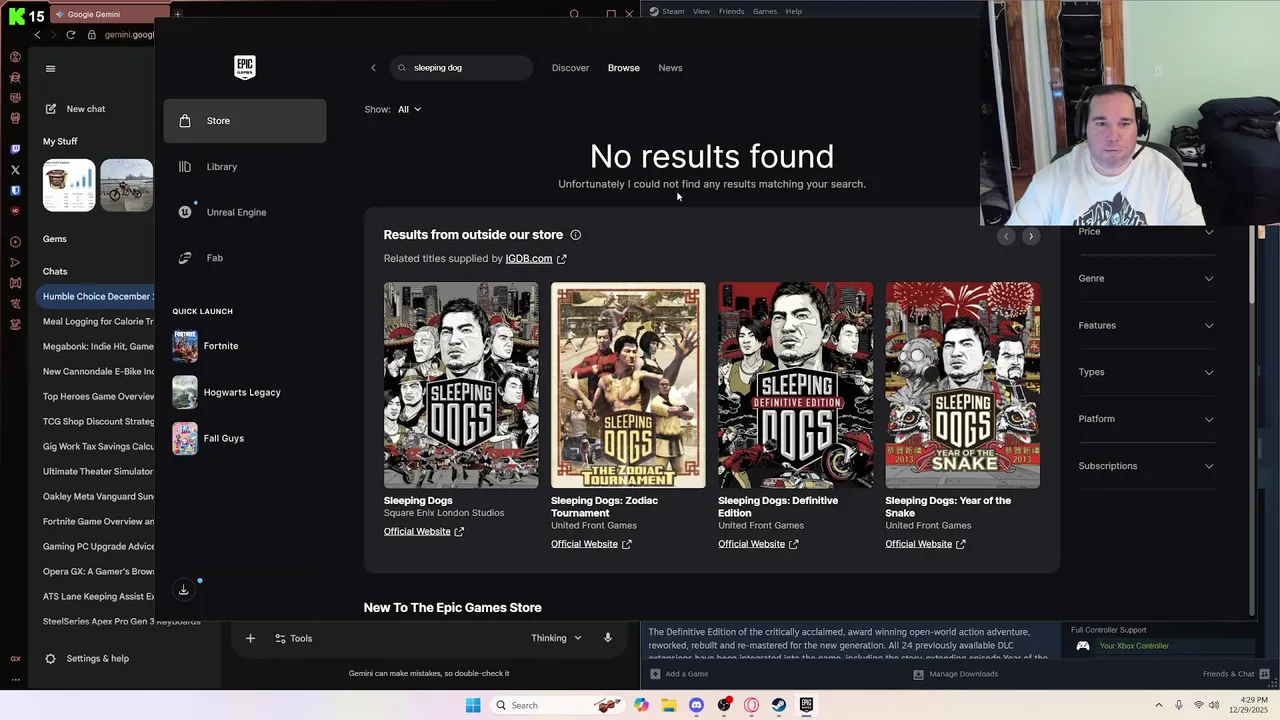Show hidden system tray icons
Screen dimensions: 1280x720
[x=1159, y=705]
